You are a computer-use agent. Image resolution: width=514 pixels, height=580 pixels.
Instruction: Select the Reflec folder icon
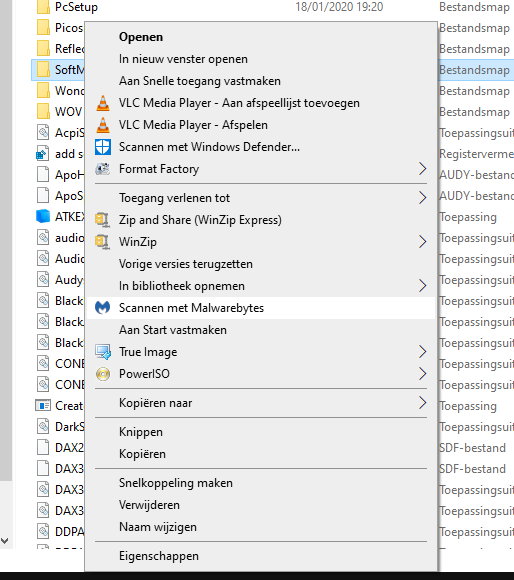43,49
